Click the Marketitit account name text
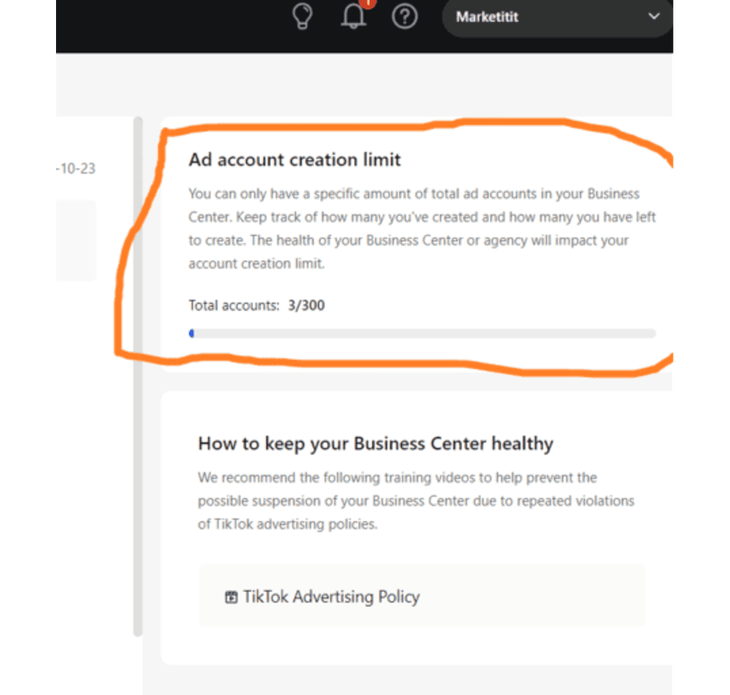The image size is (730, 695). pos(487,17)
